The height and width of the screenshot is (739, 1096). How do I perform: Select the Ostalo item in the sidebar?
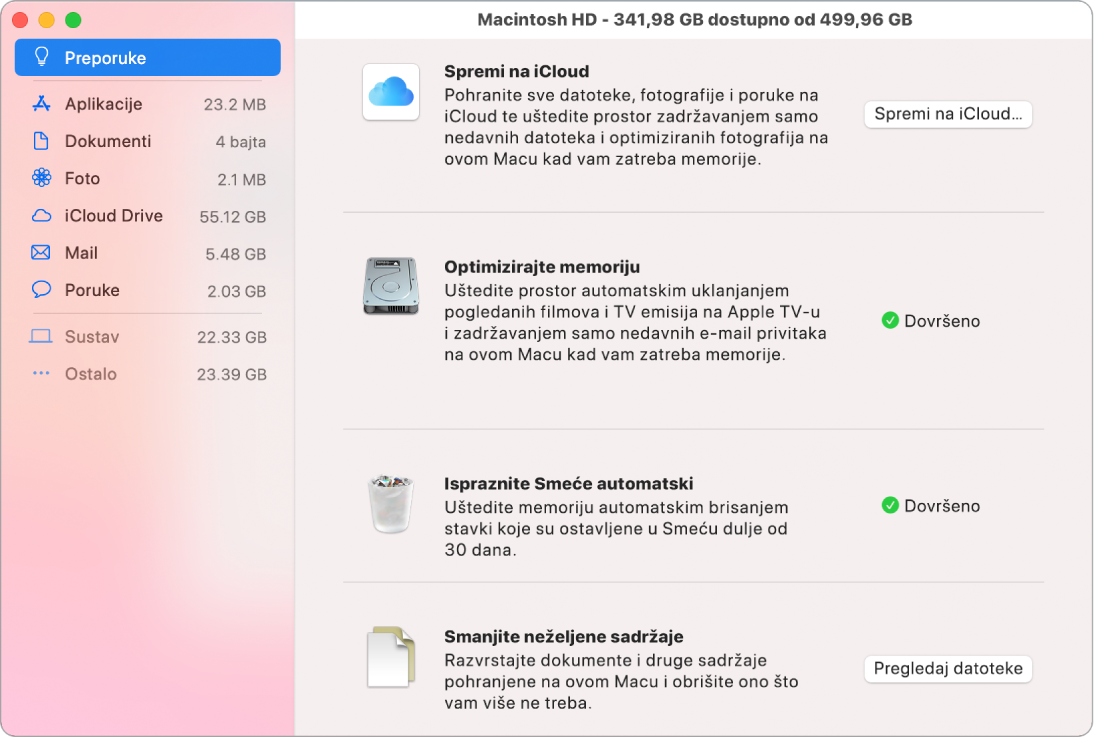coord(92,374)
